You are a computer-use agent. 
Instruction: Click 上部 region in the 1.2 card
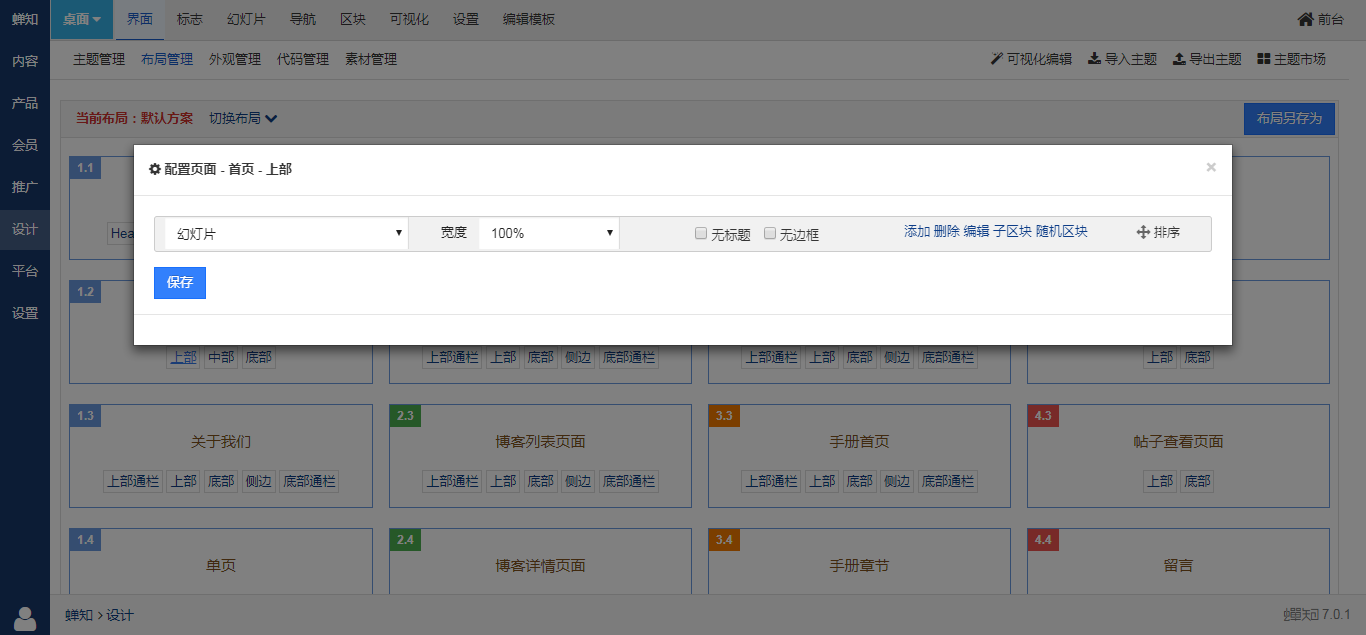(183, 357)
